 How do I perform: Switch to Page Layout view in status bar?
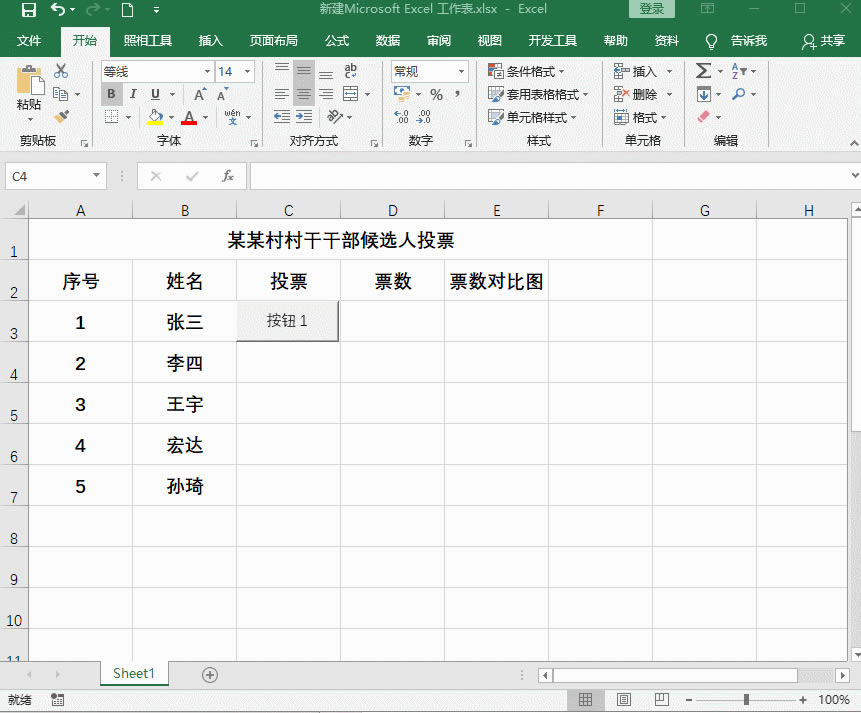624,699
